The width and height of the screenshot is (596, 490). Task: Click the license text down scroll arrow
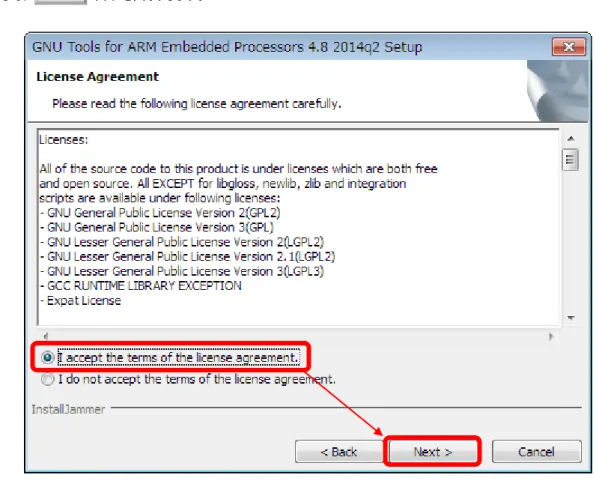click(x=571, y=318)
